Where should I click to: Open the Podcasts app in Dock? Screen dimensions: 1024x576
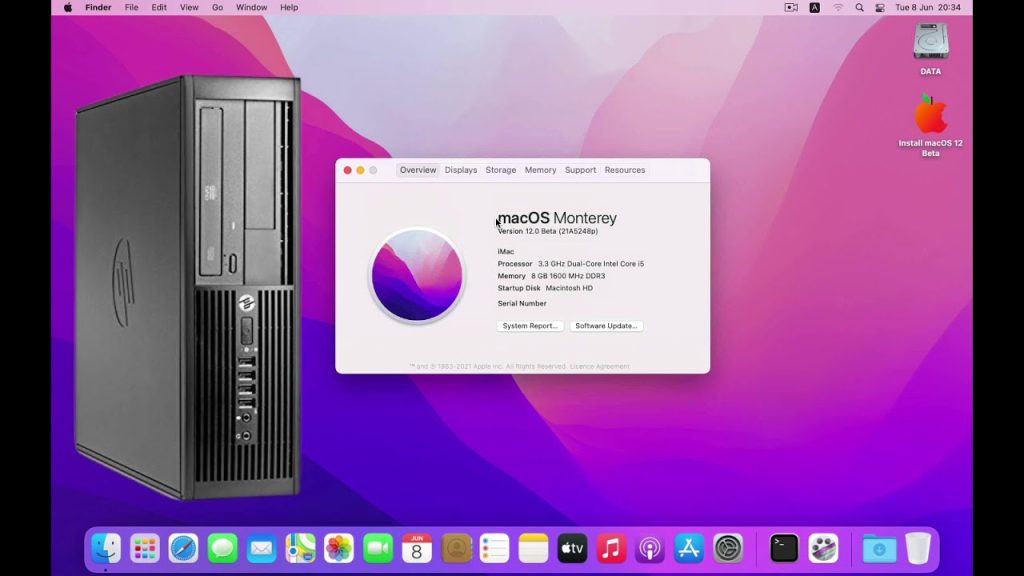pyautogui.click(x=650, y=548)
